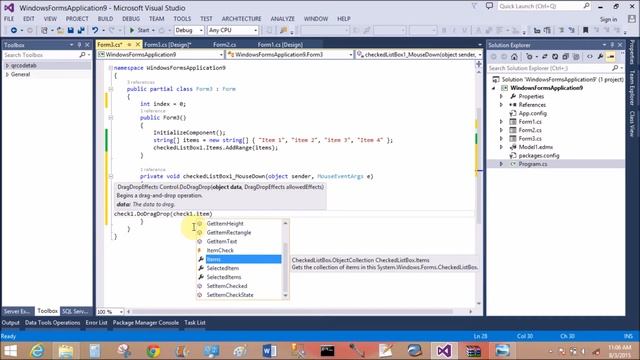This screenshot has width=640, height=360.
Task: Open the Output panel tab
Action: [11, 323]
